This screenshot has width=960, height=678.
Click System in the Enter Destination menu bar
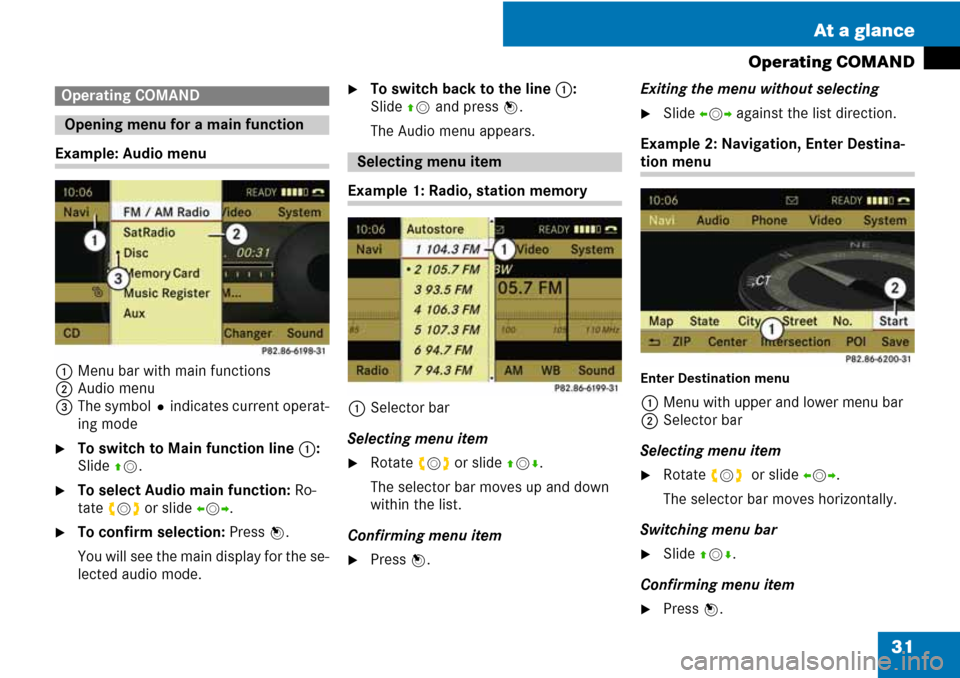pos(885,220)
